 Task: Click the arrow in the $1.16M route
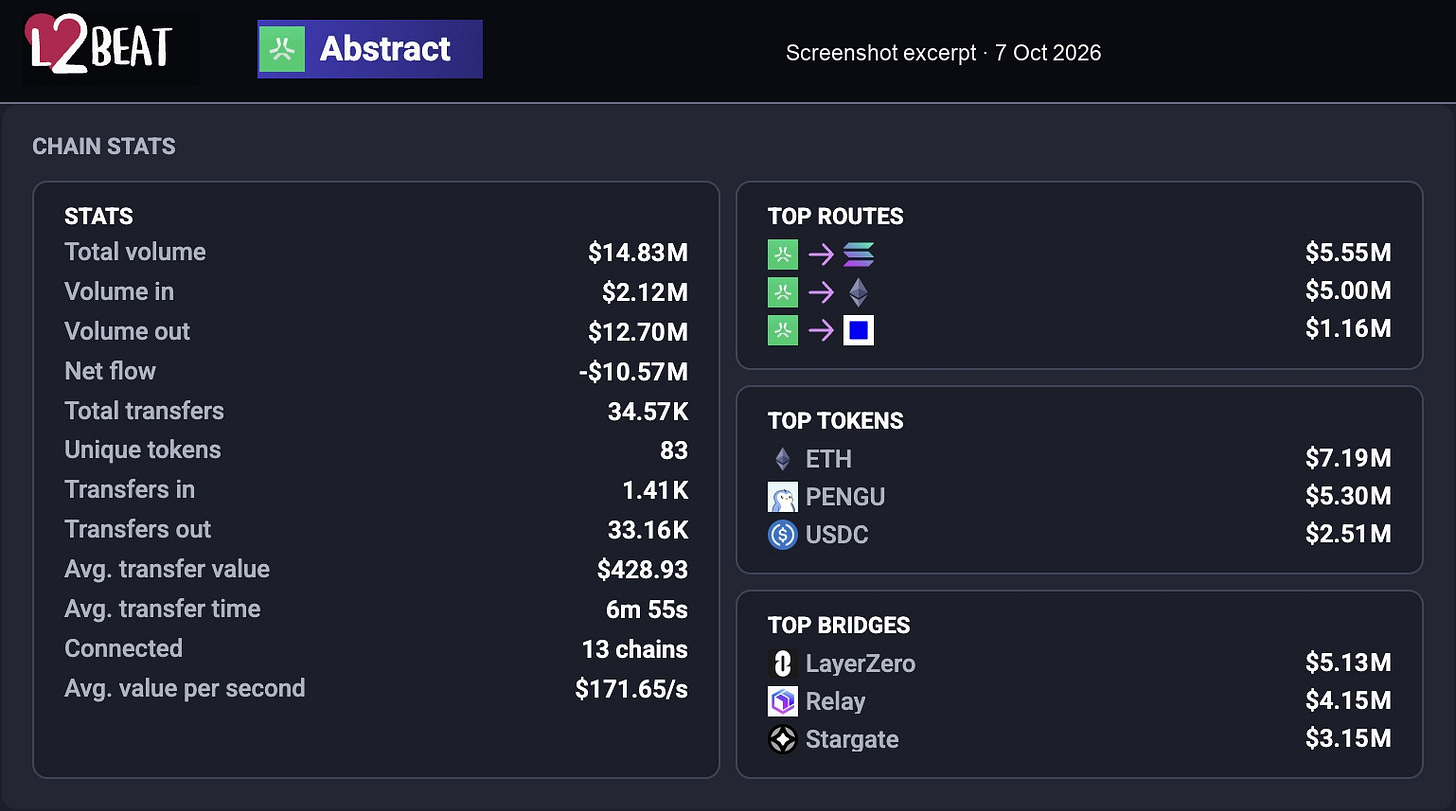coord(821,330)
